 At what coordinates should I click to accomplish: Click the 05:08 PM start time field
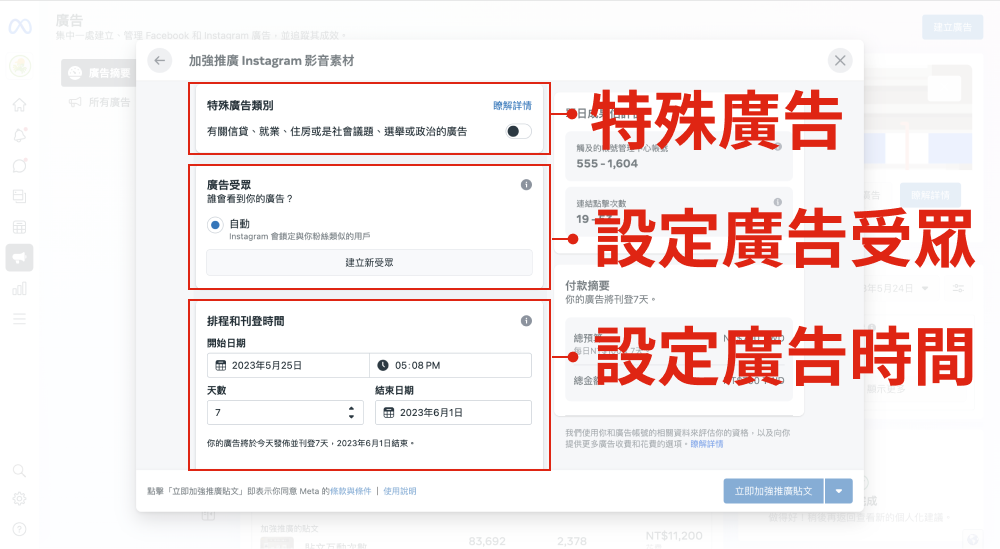click(x=450, y=366)
